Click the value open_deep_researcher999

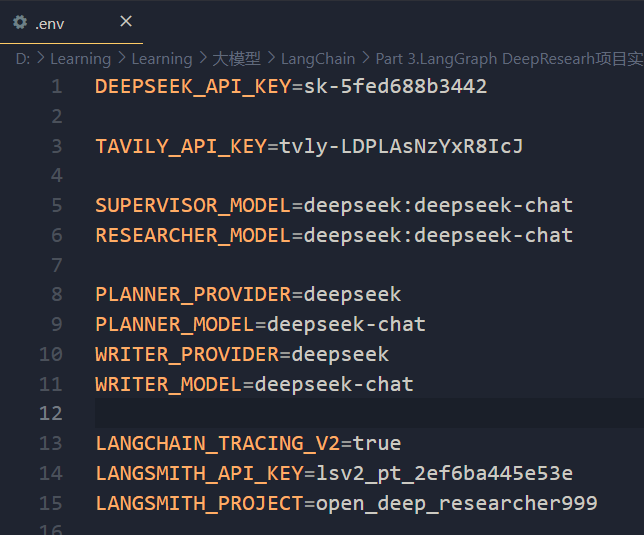coord(457,504)
